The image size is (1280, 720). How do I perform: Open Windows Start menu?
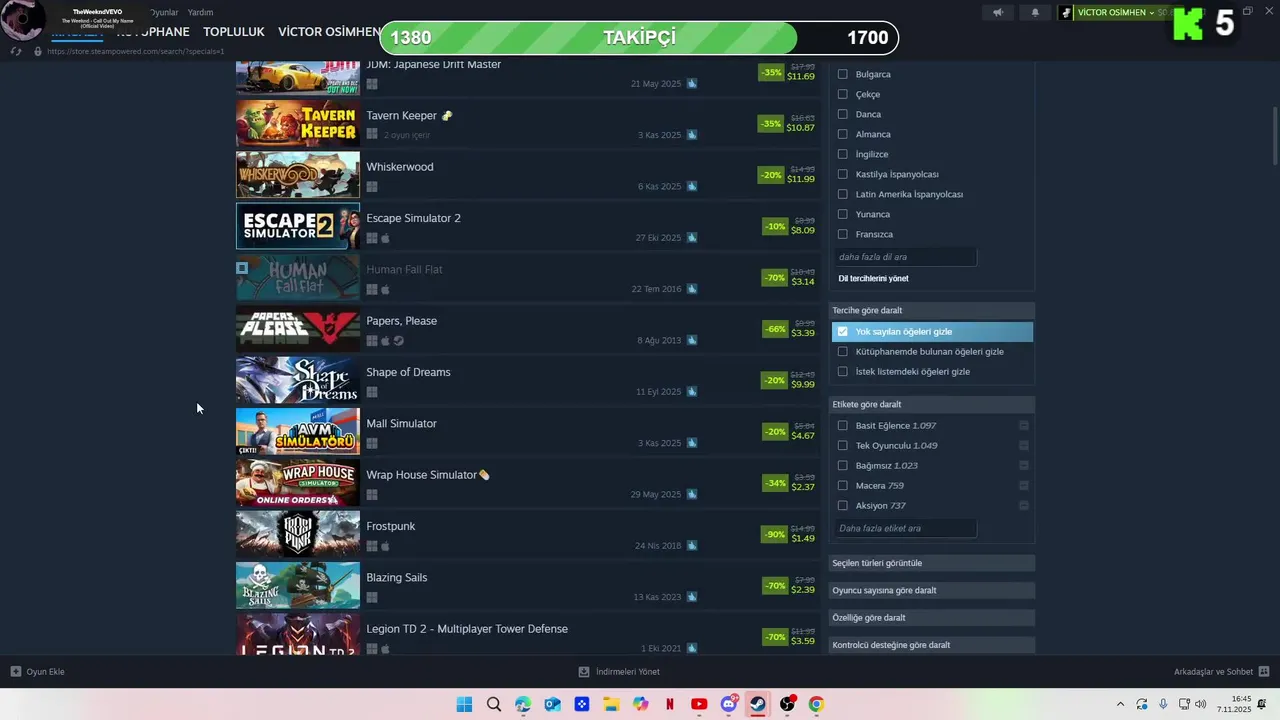point(464,704)
